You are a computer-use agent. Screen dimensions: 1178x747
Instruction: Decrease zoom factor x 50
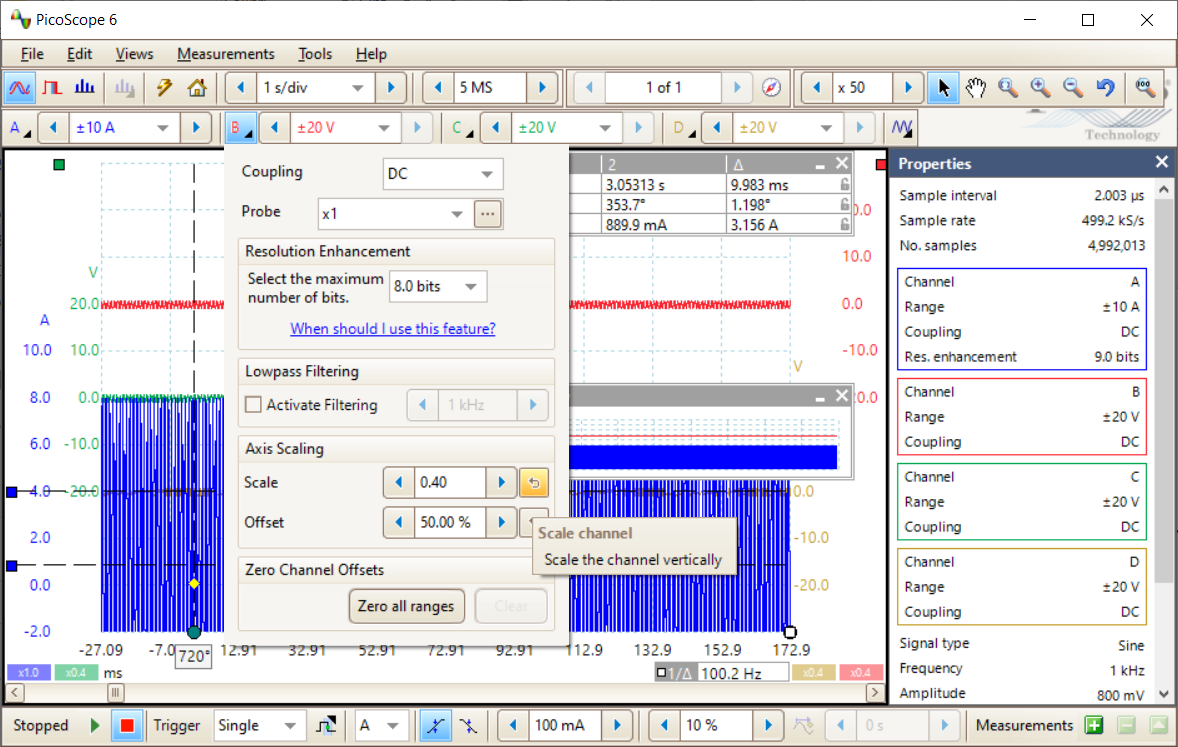pyautogui.click(x=817, y=88)
